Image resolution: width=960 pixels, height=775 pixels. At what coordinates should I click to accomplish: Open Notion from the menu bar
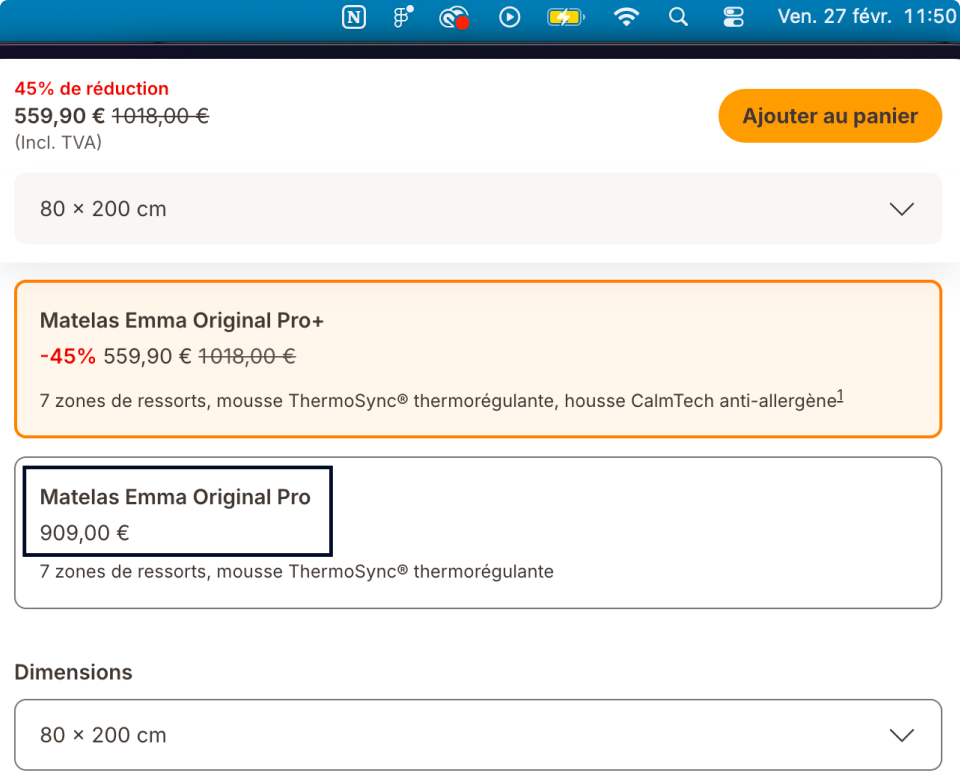(353, 17)
